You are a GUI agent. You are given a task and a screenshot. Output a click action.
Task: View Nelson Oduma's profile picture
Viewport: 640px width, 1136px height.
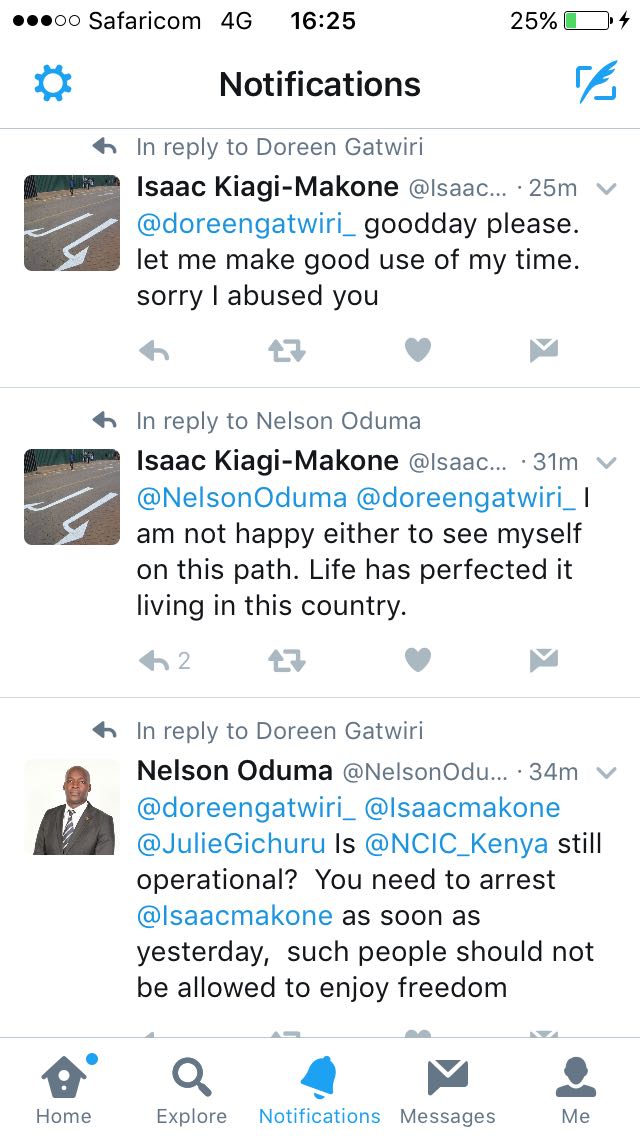click(72, 807)
